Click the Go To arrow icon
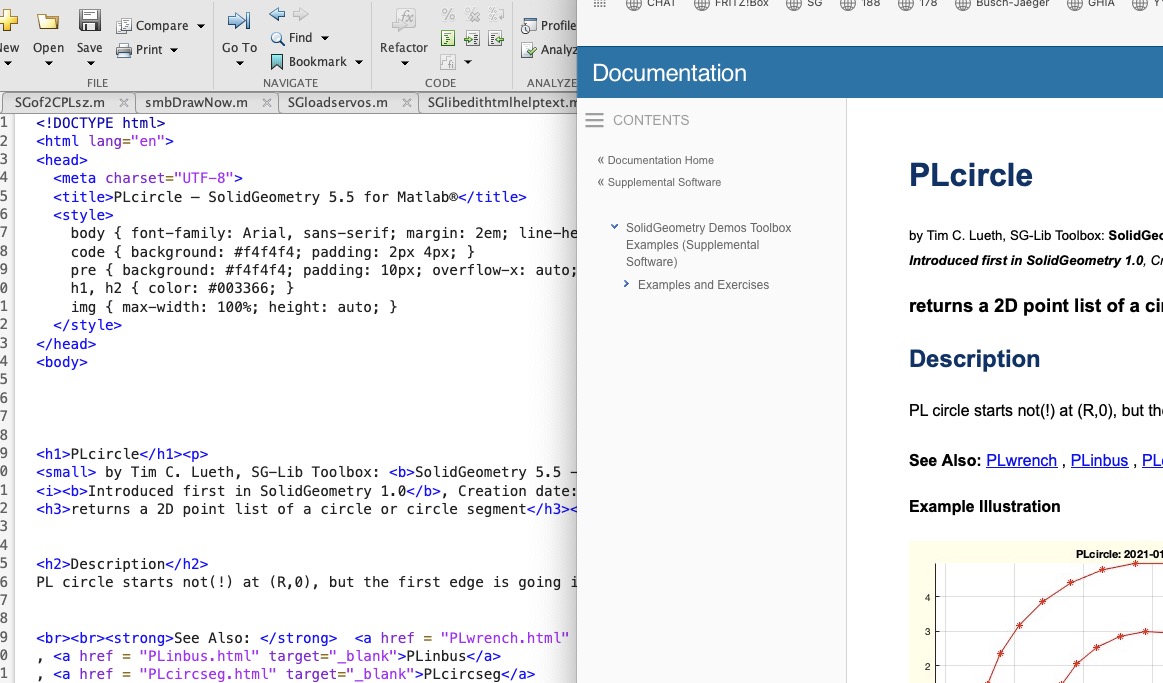The image size is (1163, 683). (239, 22)
